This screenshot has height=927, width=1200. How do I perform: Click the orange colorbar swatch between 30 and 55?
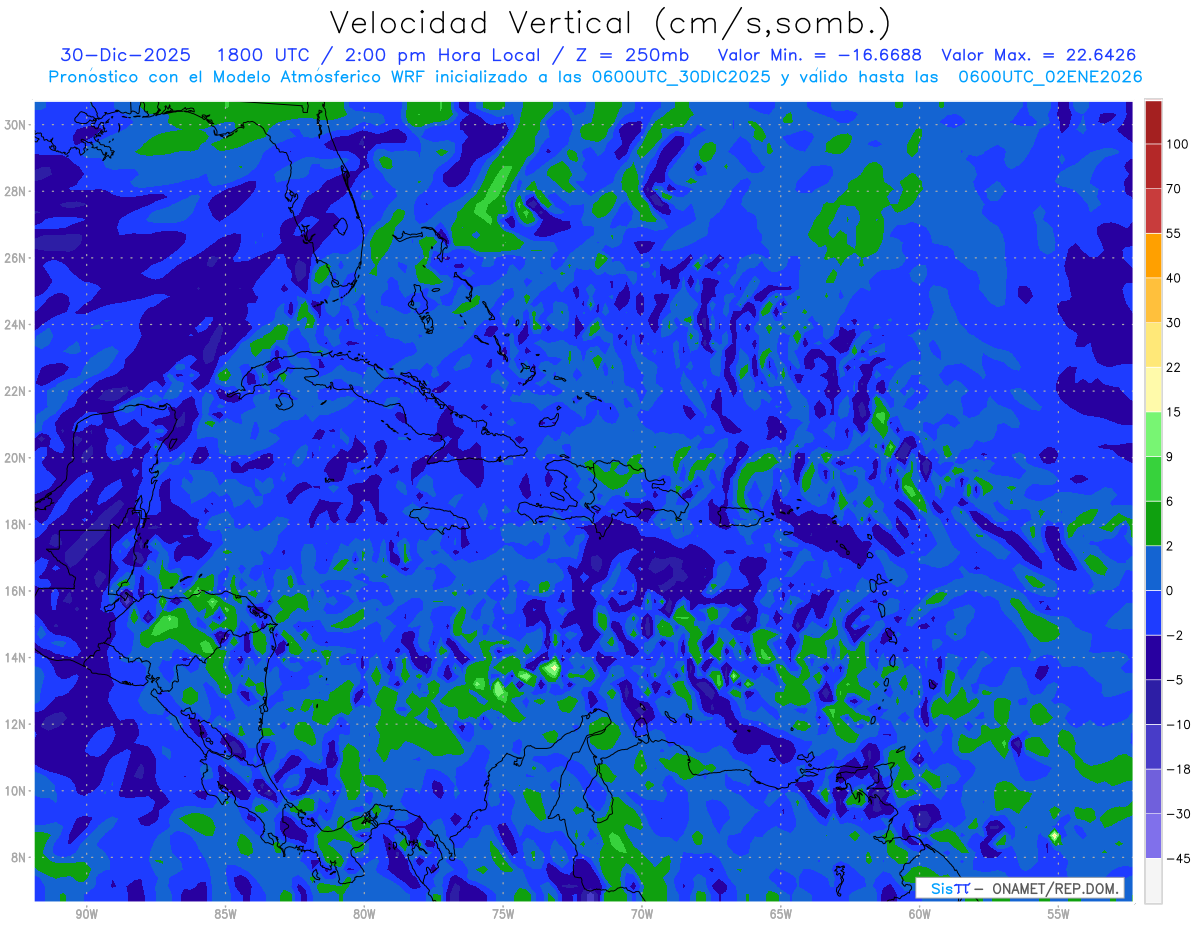[x=1153, y=255]
